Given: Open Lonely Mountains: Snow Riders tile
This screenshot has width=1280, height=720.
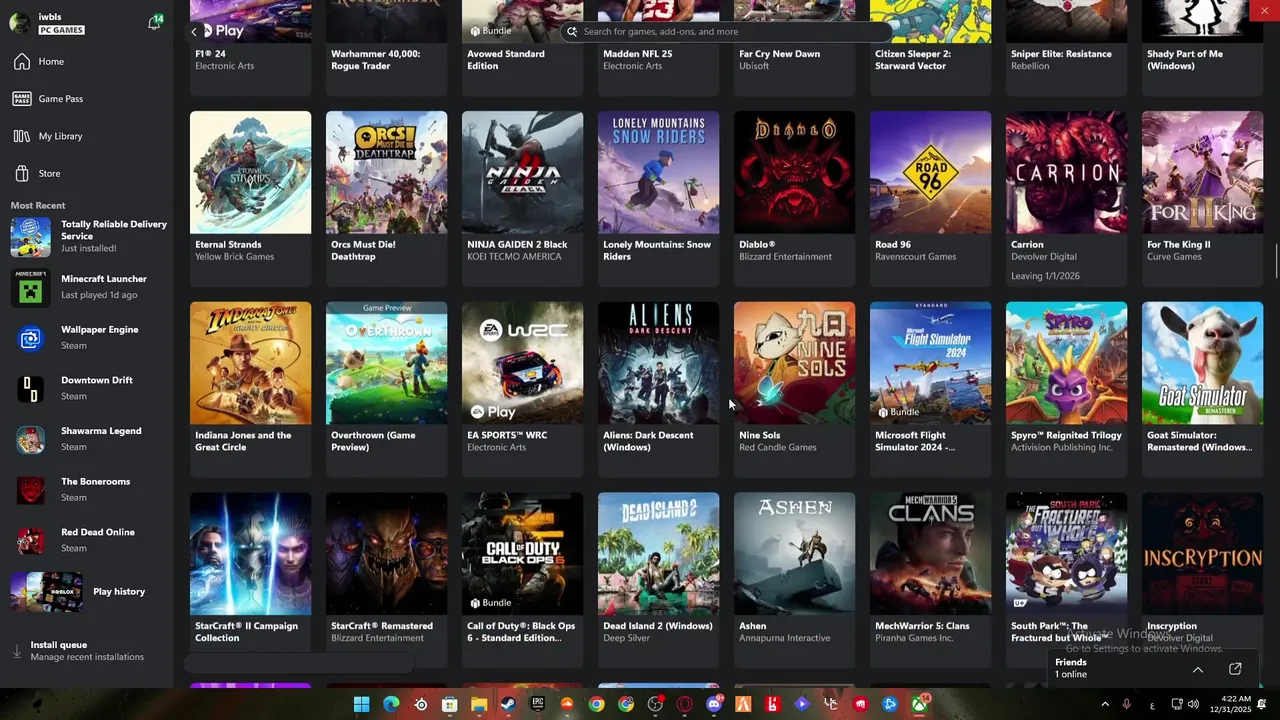Looking at the screenshot, I should (x=658, y=197).
